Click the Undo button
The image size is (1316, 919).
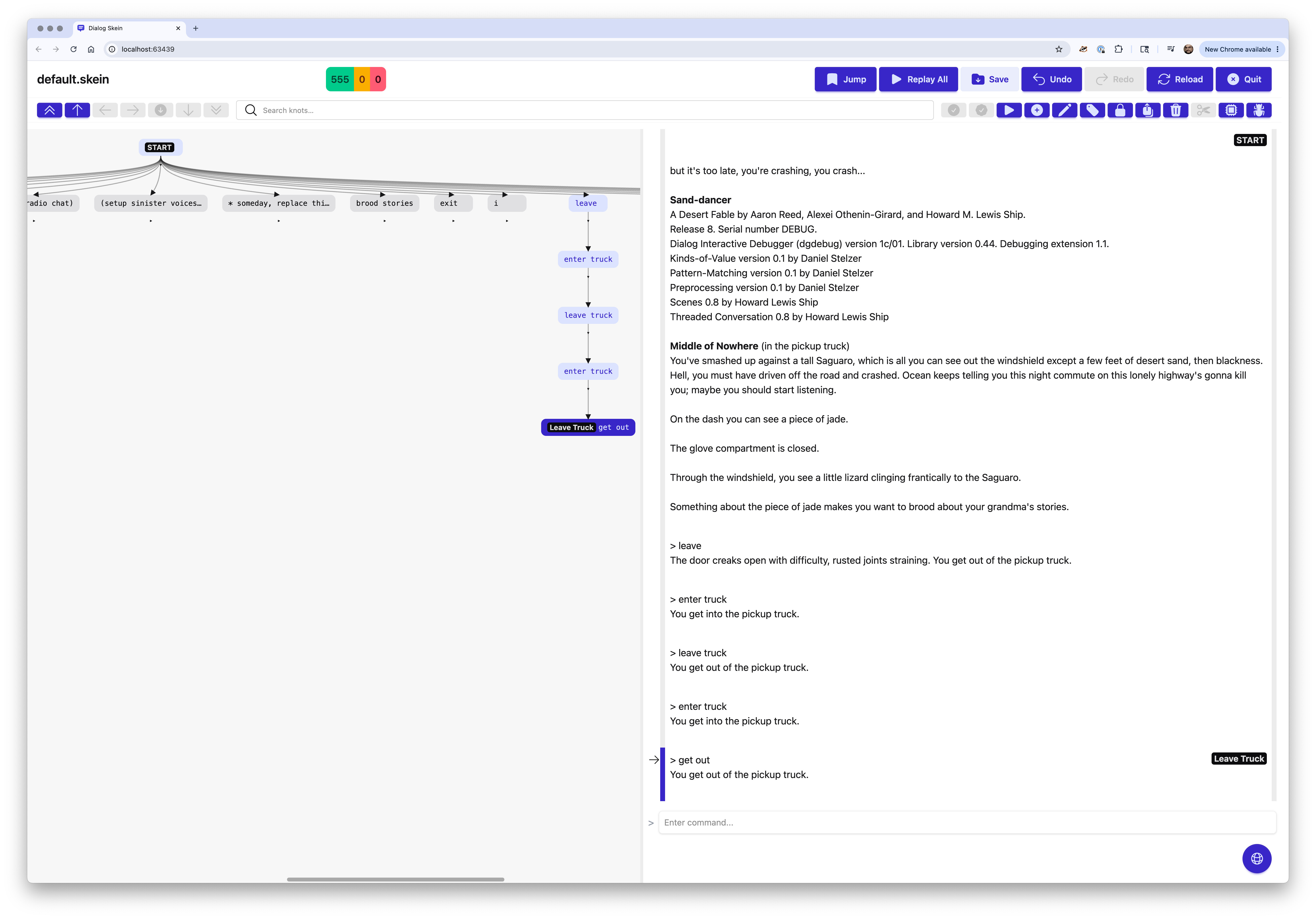tap(1052, 79)
